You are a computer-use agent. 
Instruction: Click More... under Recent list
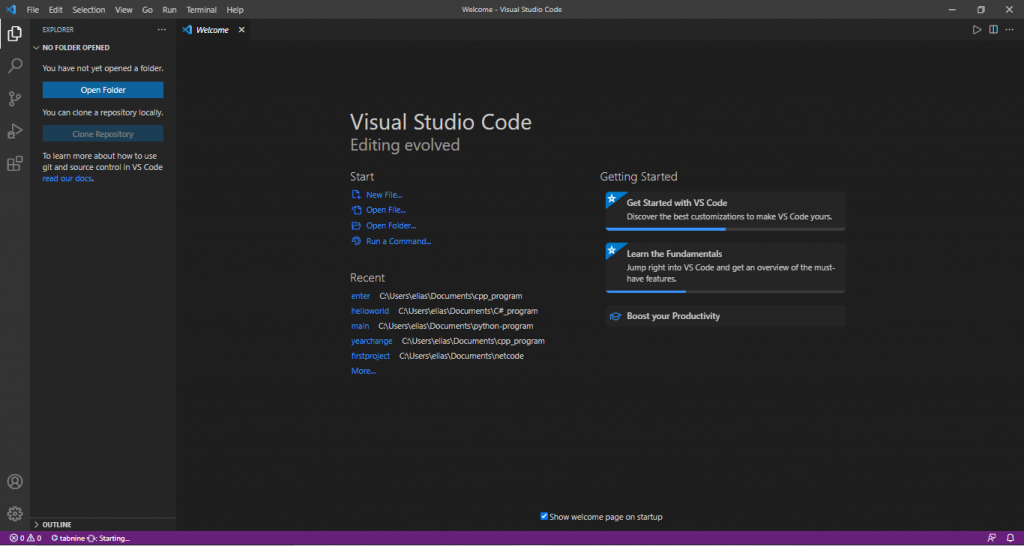tap(363, 371)
